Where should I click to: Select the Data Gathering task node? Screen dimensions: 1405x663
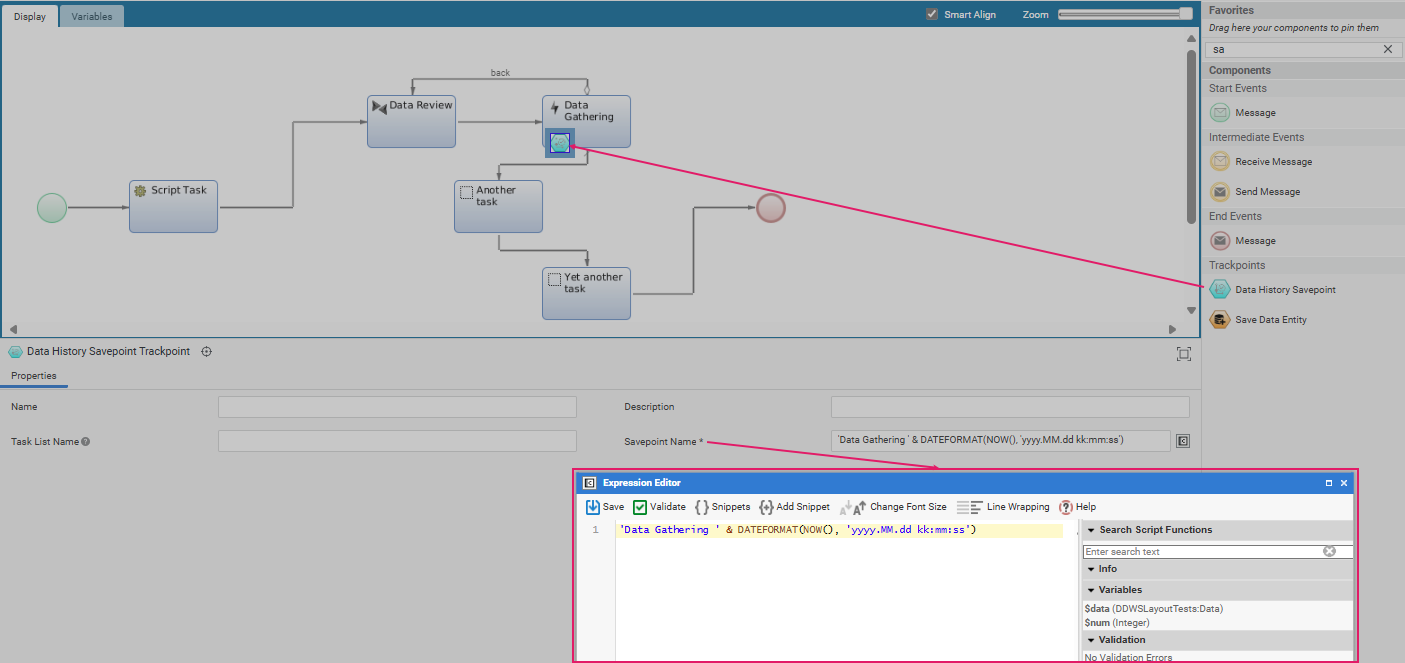[x=586, y=121]
